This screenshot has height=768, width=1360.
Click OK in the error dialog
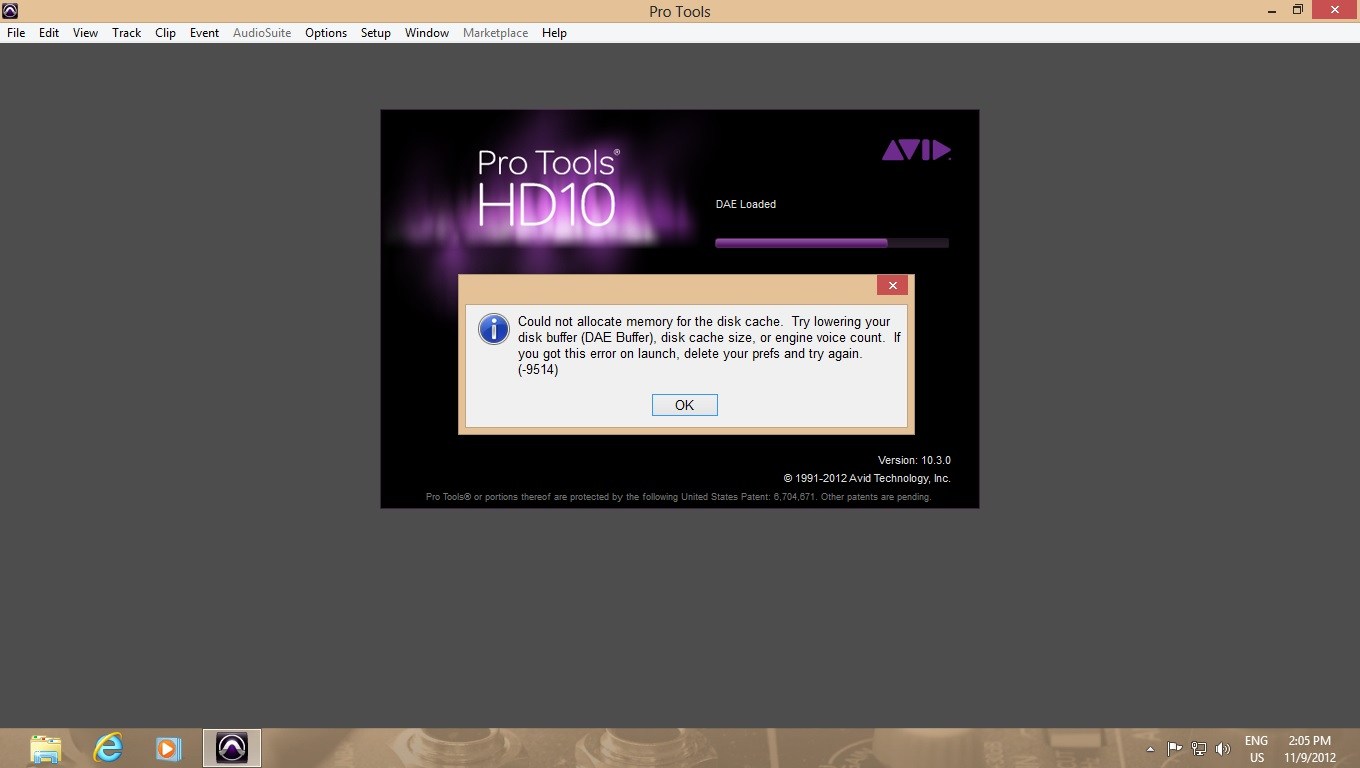[x=684, y=405]
